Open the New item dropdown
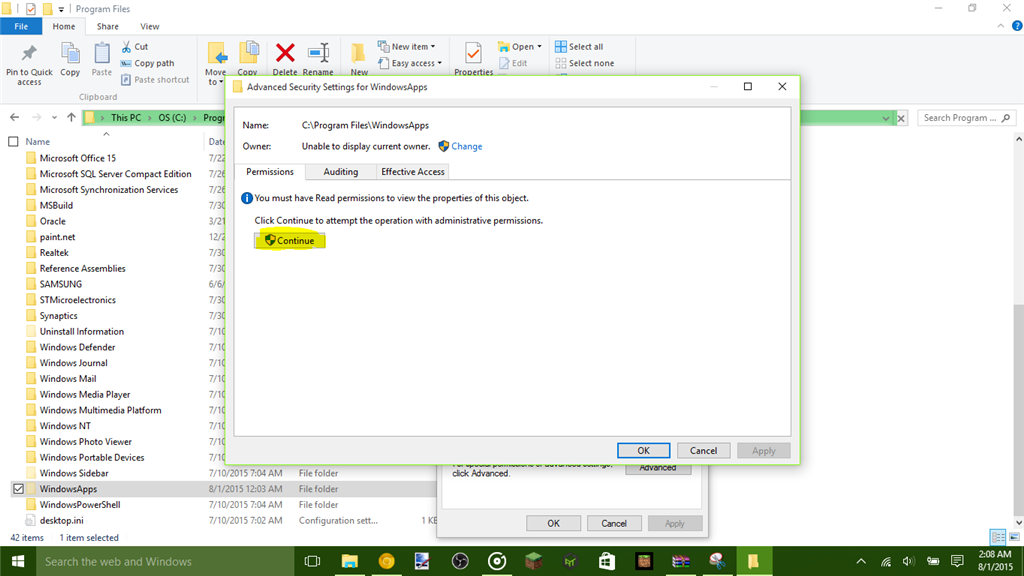The image size is (1024, 576). [x=406, y=46]
